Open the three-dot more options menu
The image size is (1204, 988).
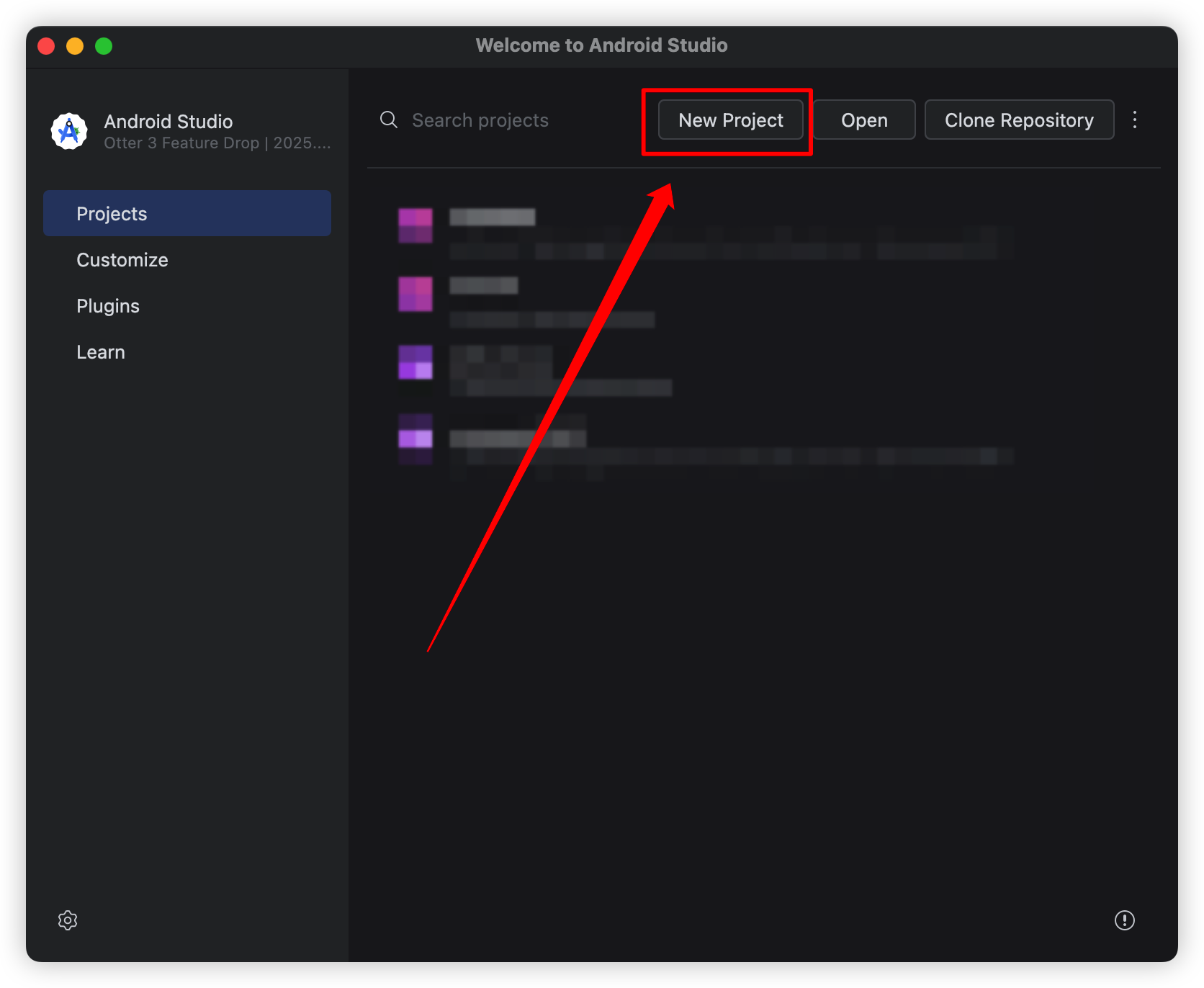[1134, 120]
